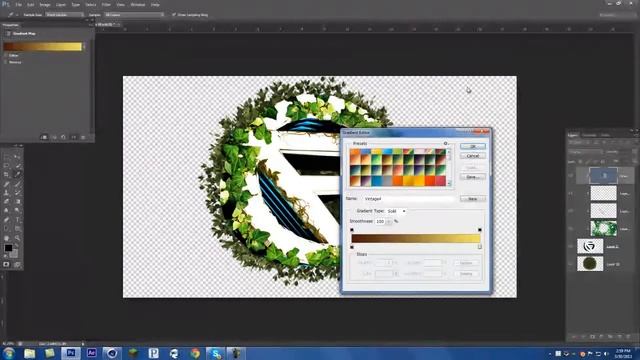Viewport: 640px width, 360px height.
Task: Switch to the Paths tab
Action: [605, 135]
